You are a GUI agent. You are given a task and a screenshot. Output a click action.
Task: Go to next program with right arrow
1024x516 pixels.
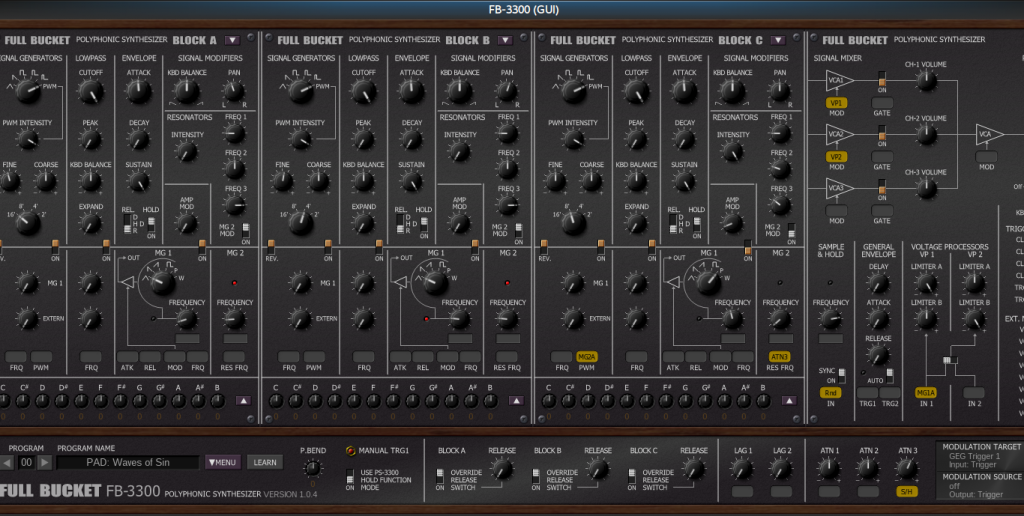tap(44, 462)
